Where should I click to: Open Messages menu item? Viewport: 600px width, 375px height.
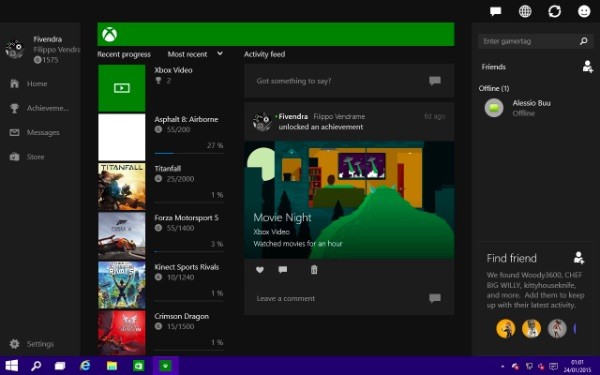(43, 132)
